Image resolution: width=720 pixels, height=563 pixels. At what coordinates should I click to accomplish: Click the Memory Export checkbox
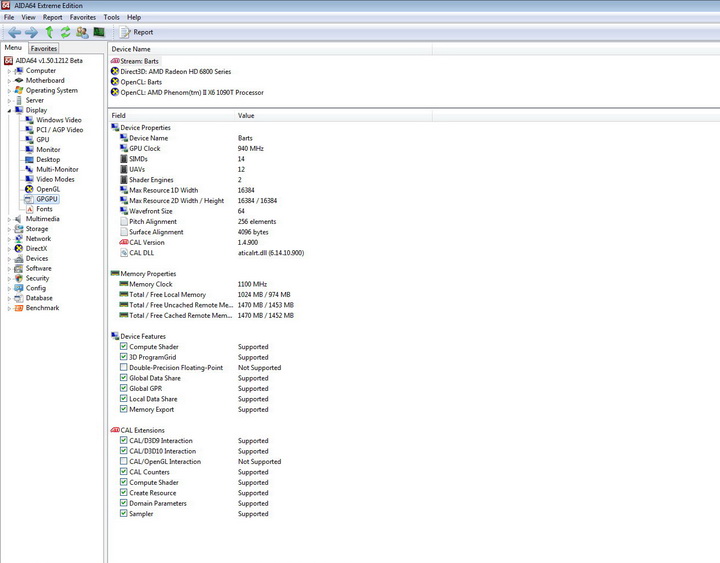pyautogui.click(x=124, y=409)
